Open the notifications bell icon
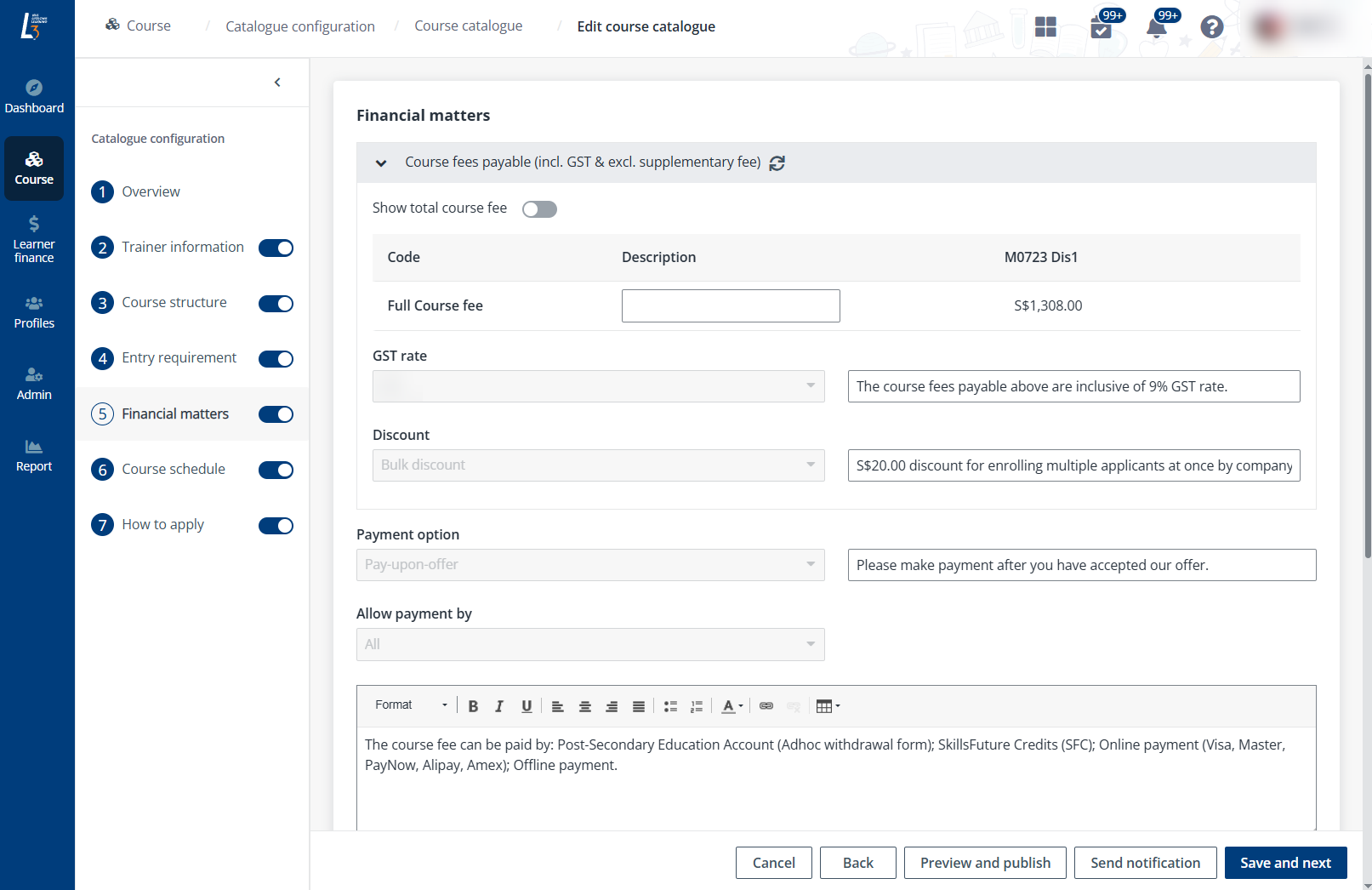This screenshot has width=1372, height=890. point(1156,28)
